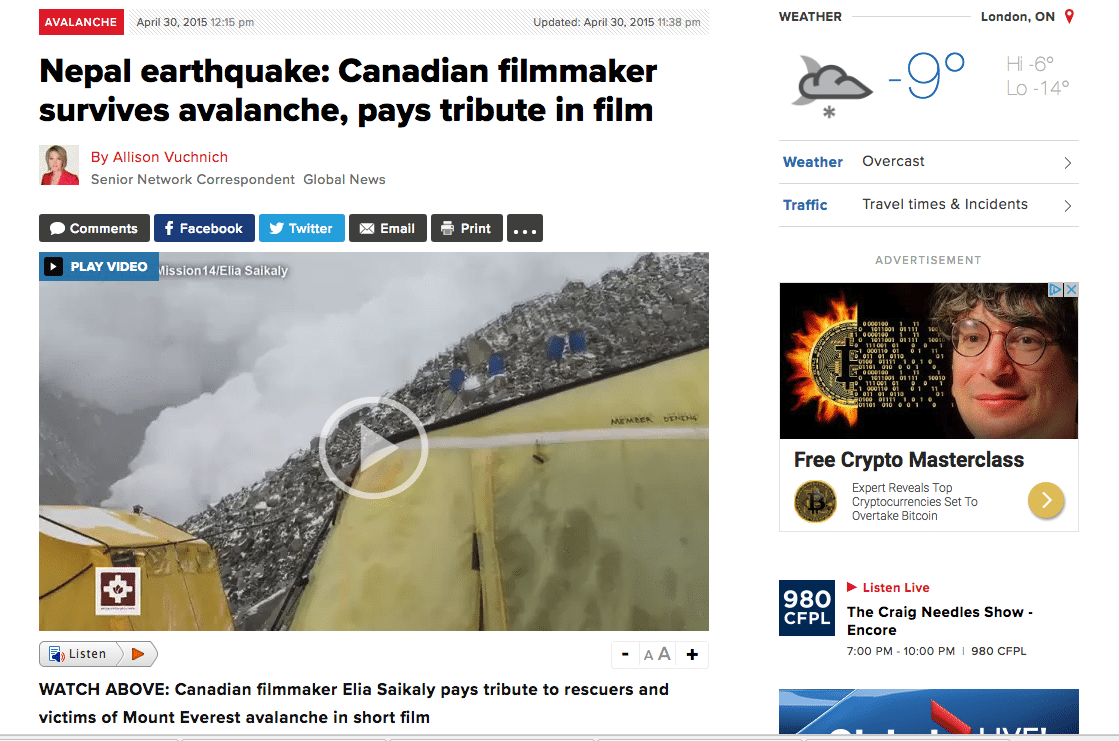
Task: Share article on Twitter
Action: point(302,228)
